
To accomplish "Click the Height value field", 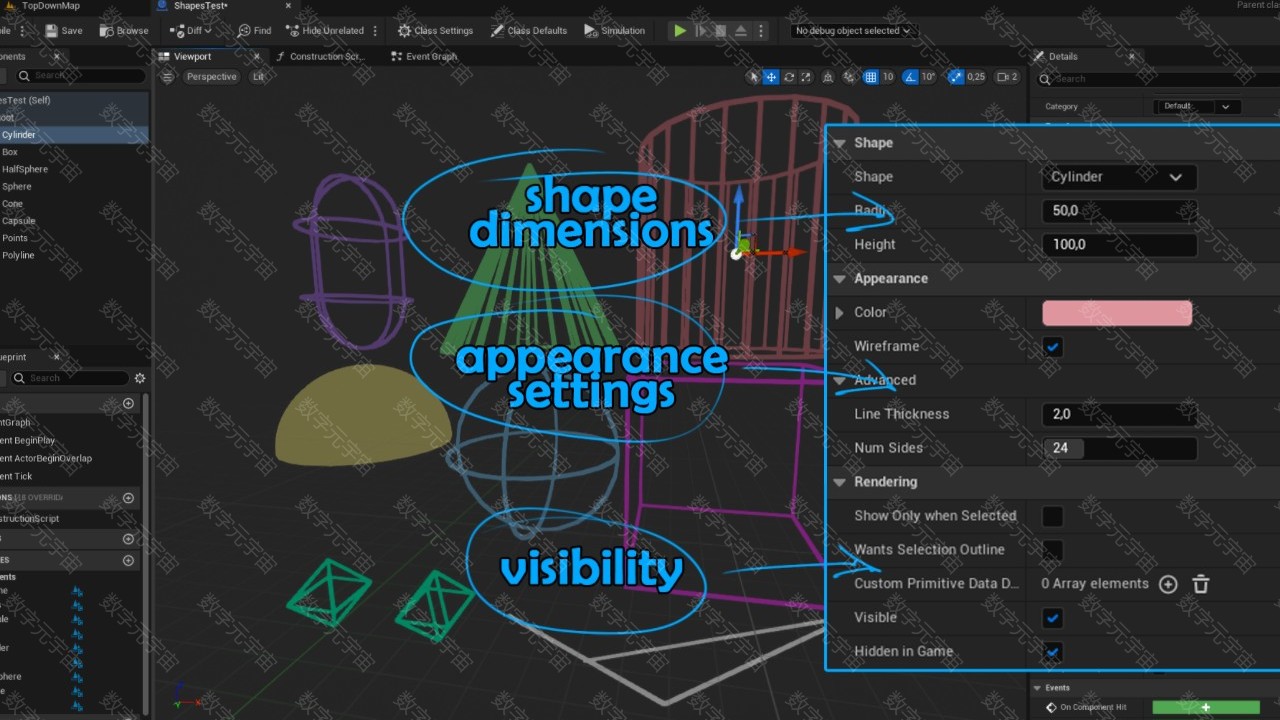I will click(x=1119, y=245).
